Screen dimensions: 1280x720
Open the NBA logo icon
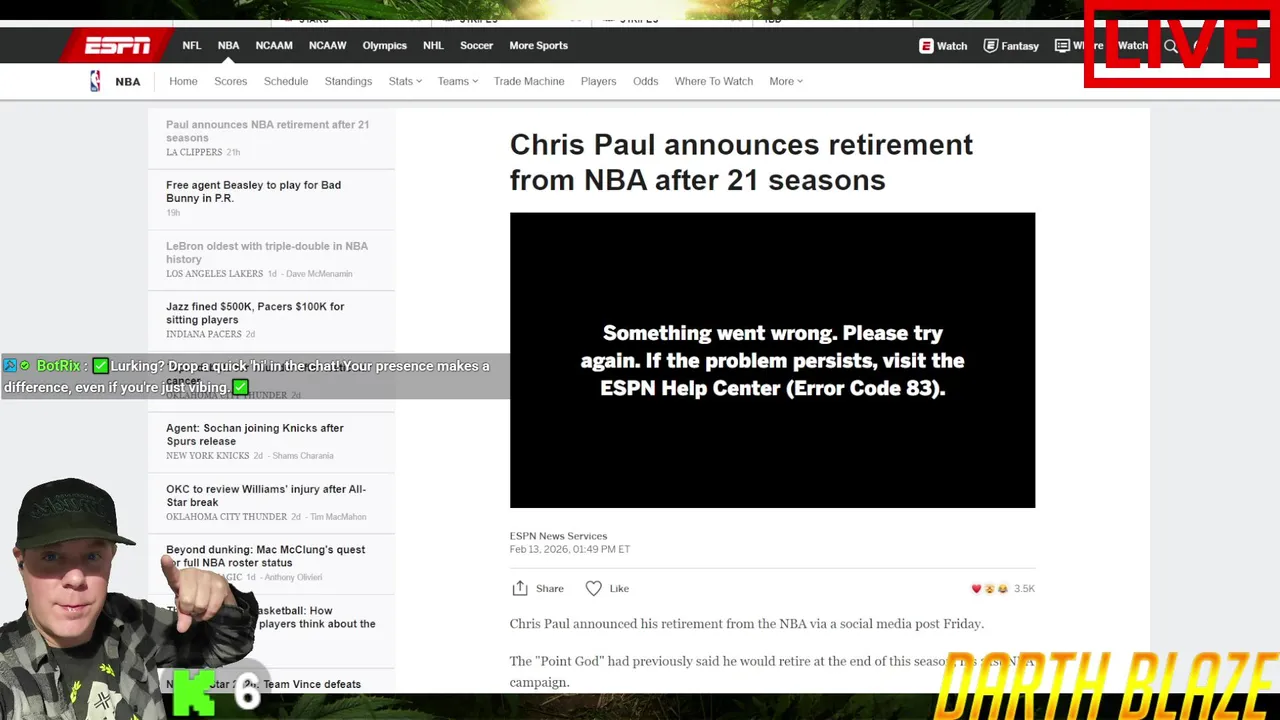(95, 81)
